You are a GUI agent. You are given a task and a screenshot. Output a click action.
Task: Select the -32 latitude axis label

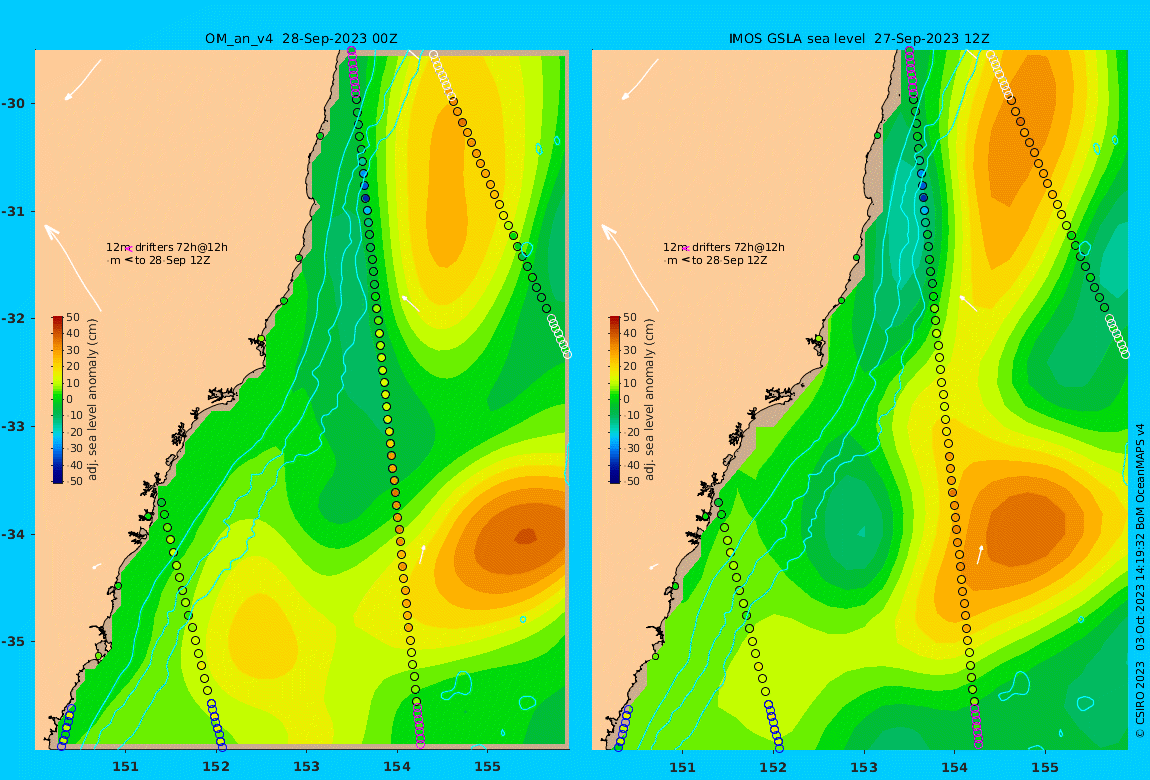click(13, 319)
